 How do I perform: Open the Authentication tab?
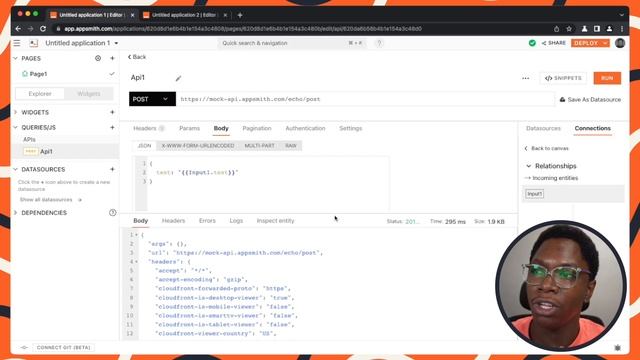tap(305, 128)
